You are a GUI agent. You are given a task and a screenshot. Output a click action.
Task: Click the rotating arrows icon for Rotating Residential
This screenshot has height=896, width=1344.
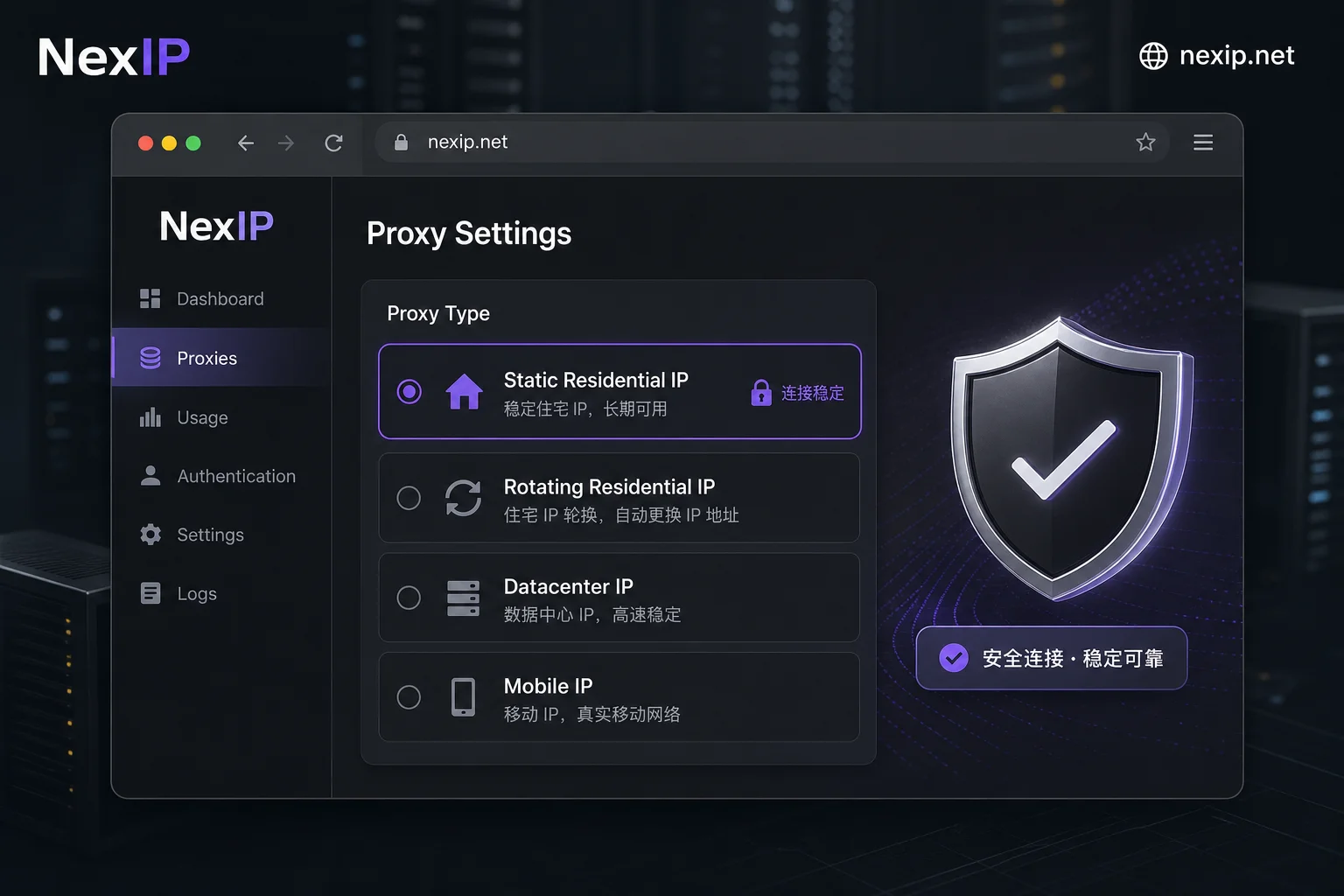point(463,498)
